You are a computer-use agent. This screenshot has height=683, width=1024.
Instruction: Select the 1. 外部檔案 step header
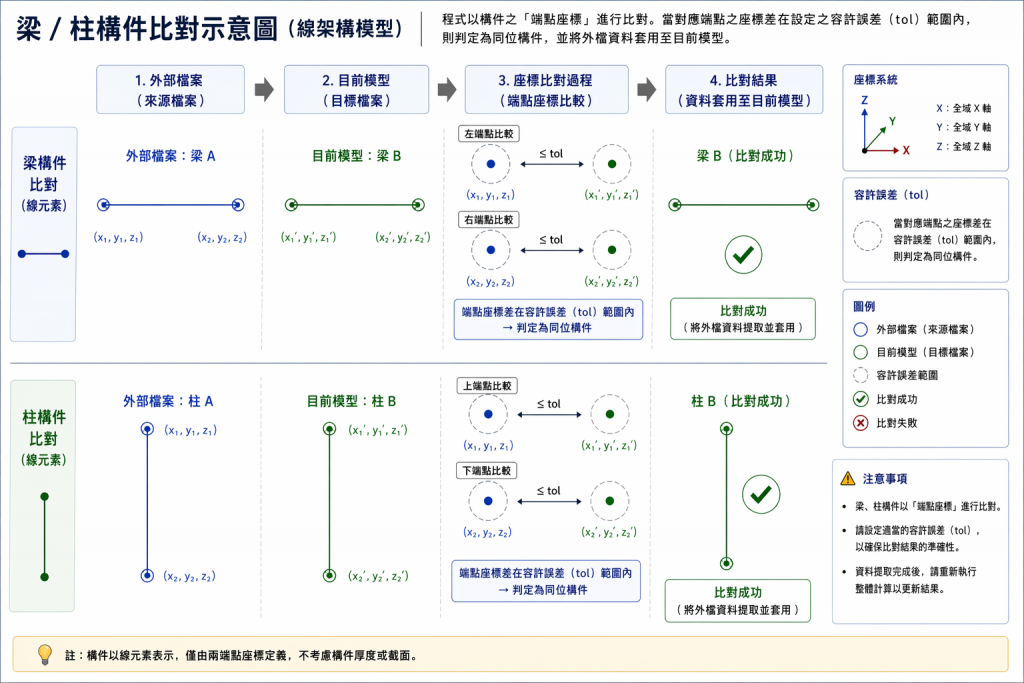point(169,90)
